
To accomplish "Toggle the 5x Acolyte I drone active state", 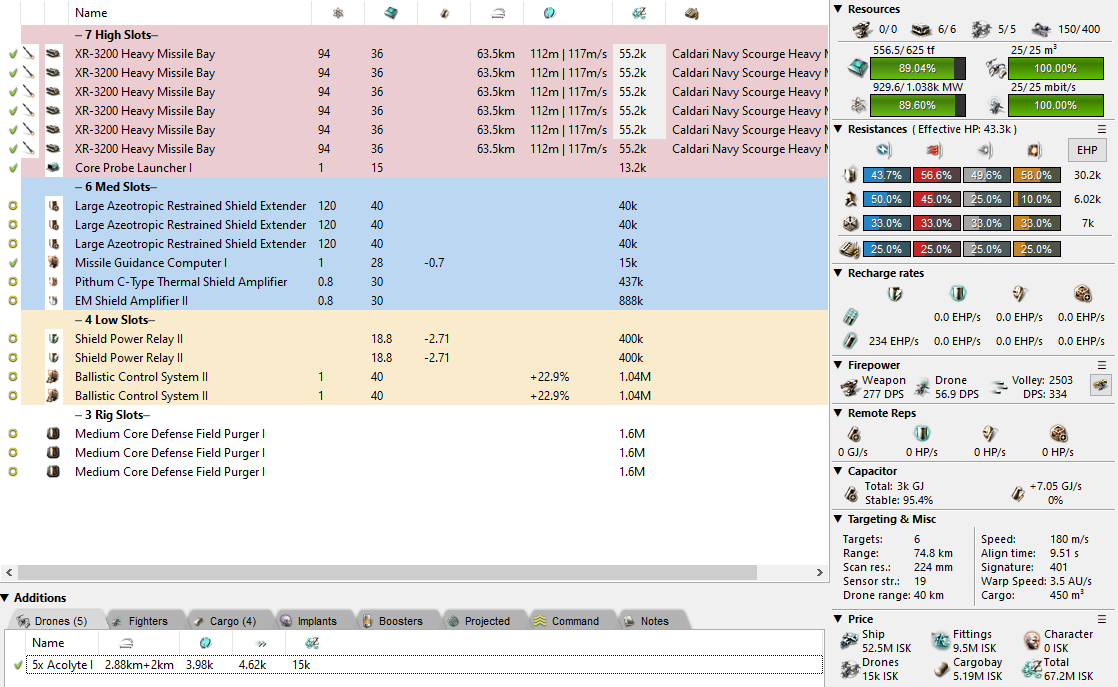I will click(x=18, y=665).
